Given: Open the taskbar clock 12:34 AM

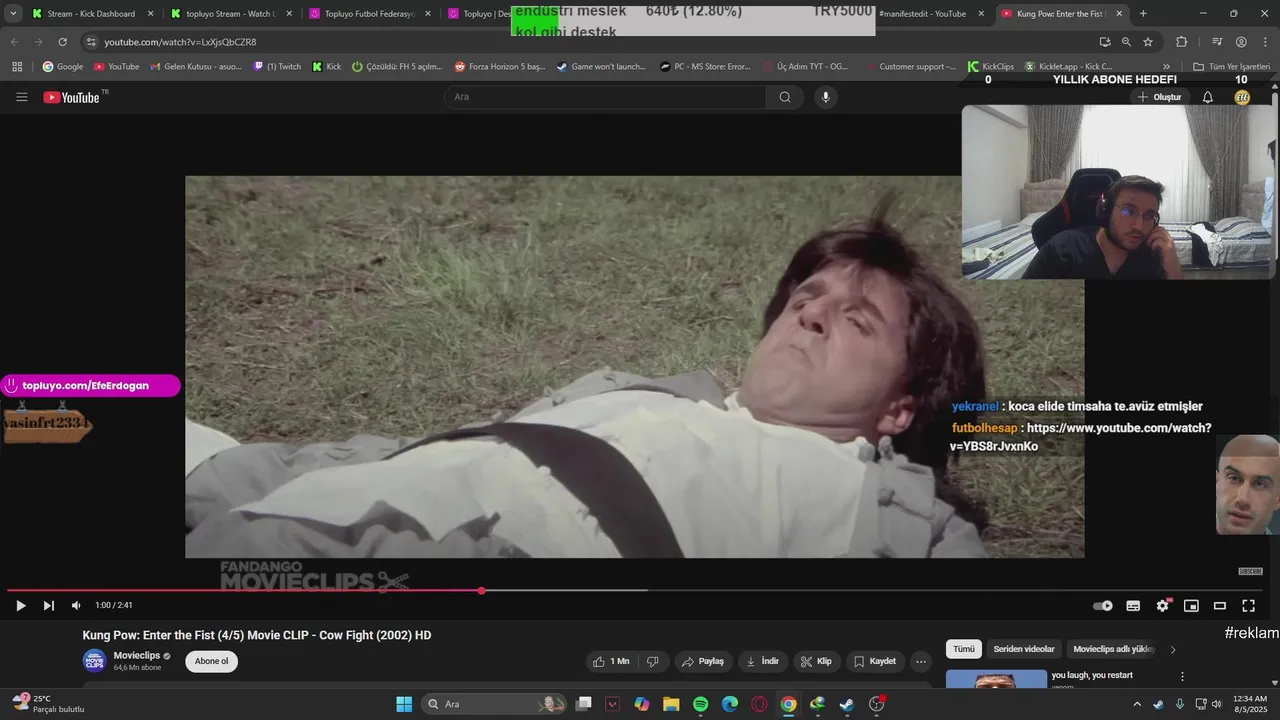Looking at the screenshot, I should tap(1250, 704).
